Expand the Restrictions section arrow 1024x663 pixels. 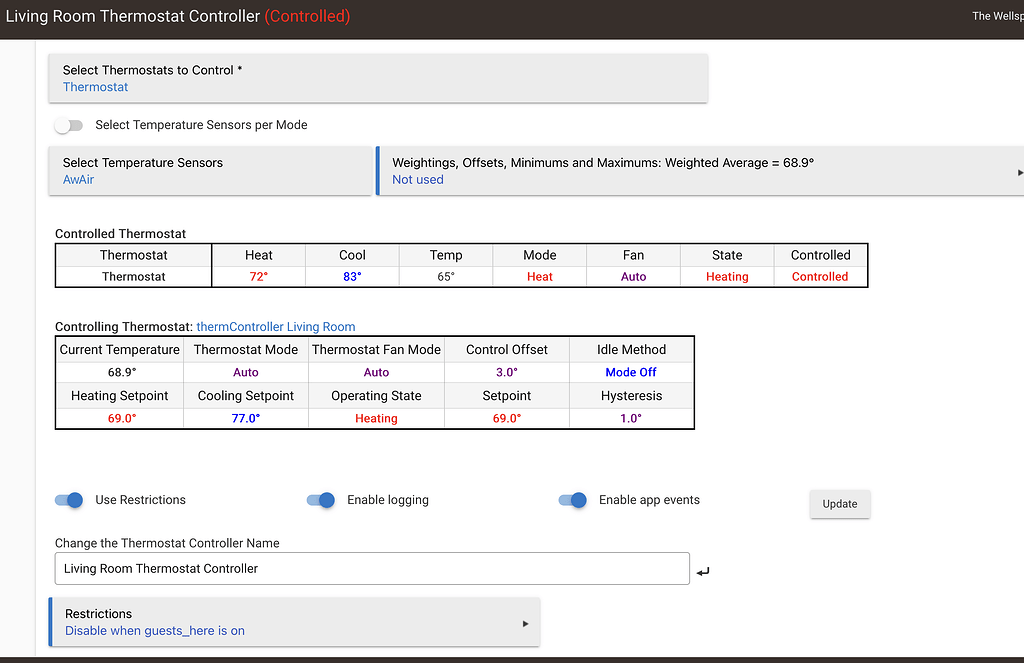coord(526,623)
